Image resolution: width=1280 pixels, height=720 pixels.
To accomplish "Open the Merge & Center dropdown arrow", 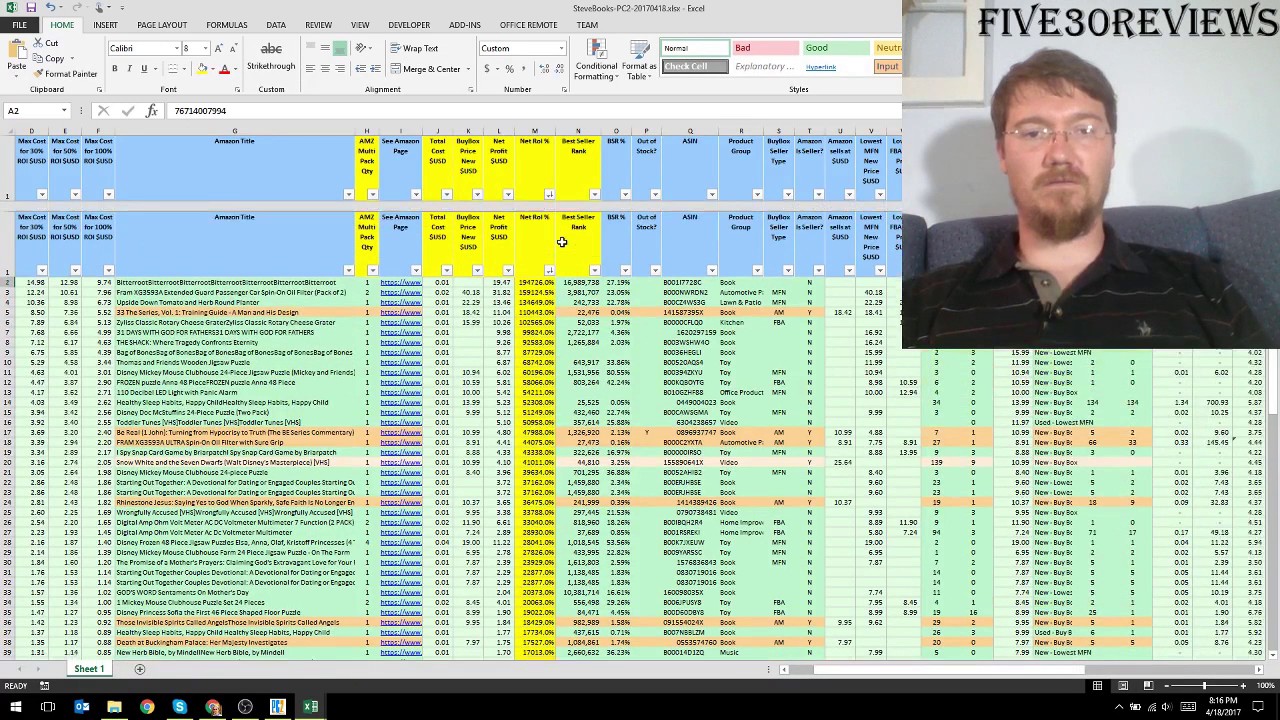I will tap(467, 69).
